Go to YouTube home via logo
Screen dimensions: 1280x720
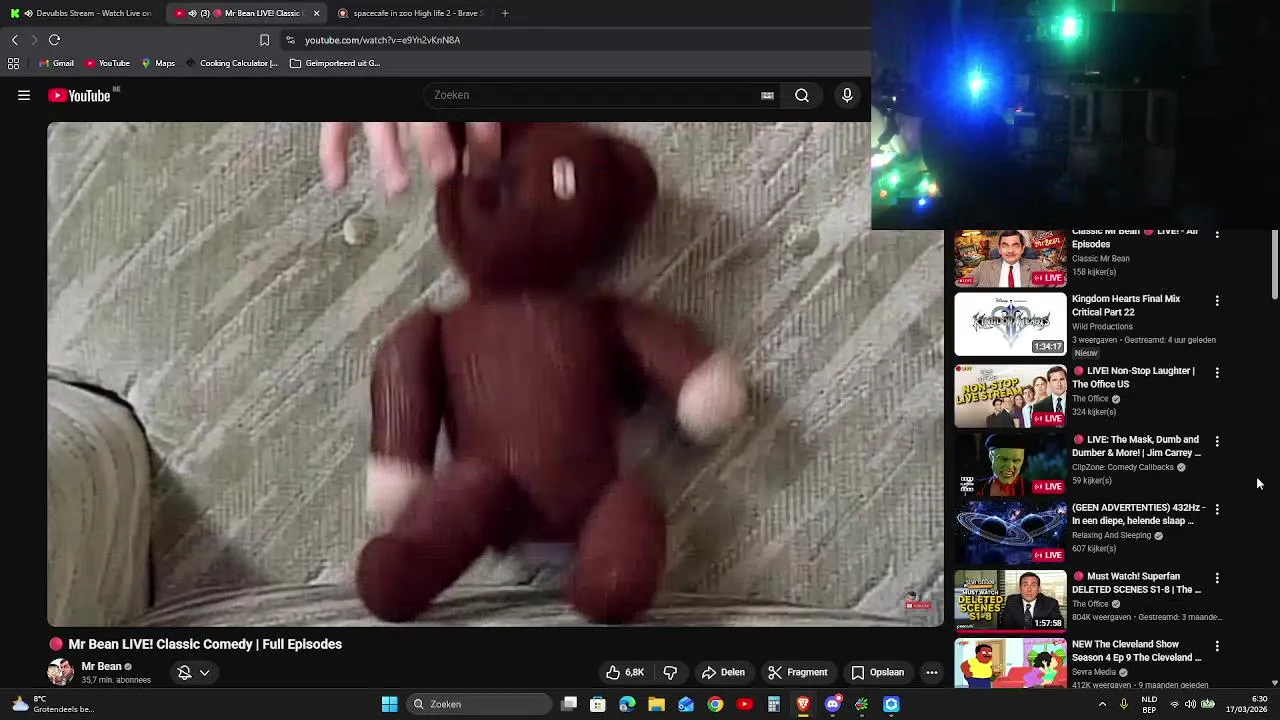pos(79,95)
